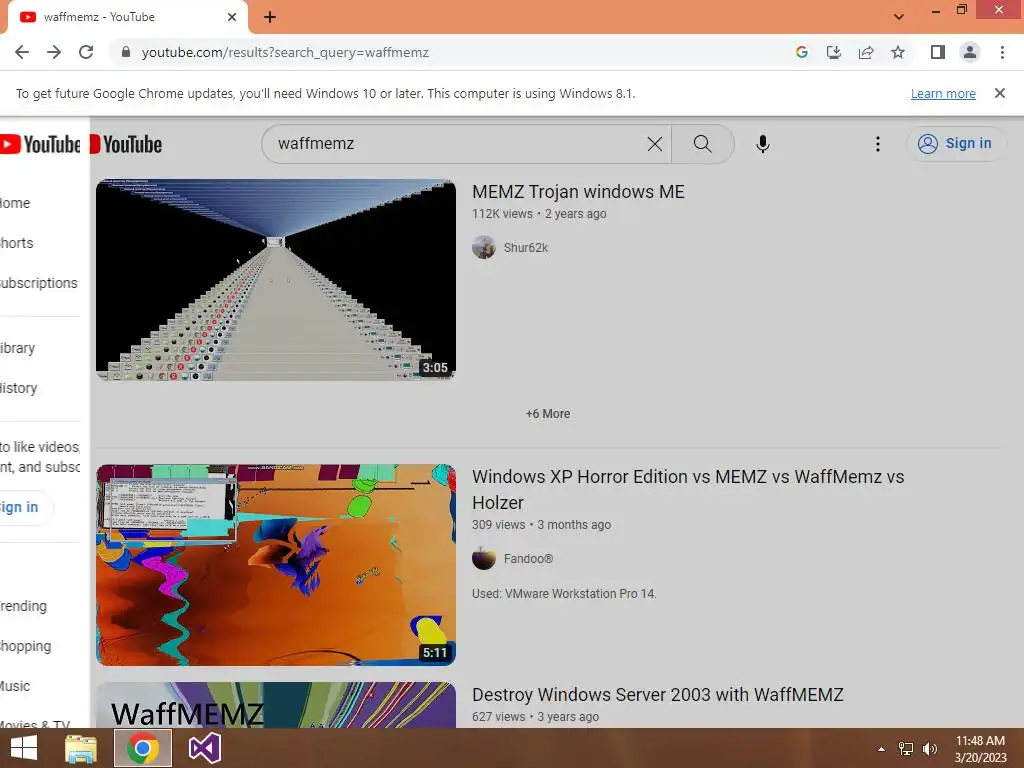
Task: Click the install app icon in the address bar
Action: pyautogui.click(x=834, y=52)
